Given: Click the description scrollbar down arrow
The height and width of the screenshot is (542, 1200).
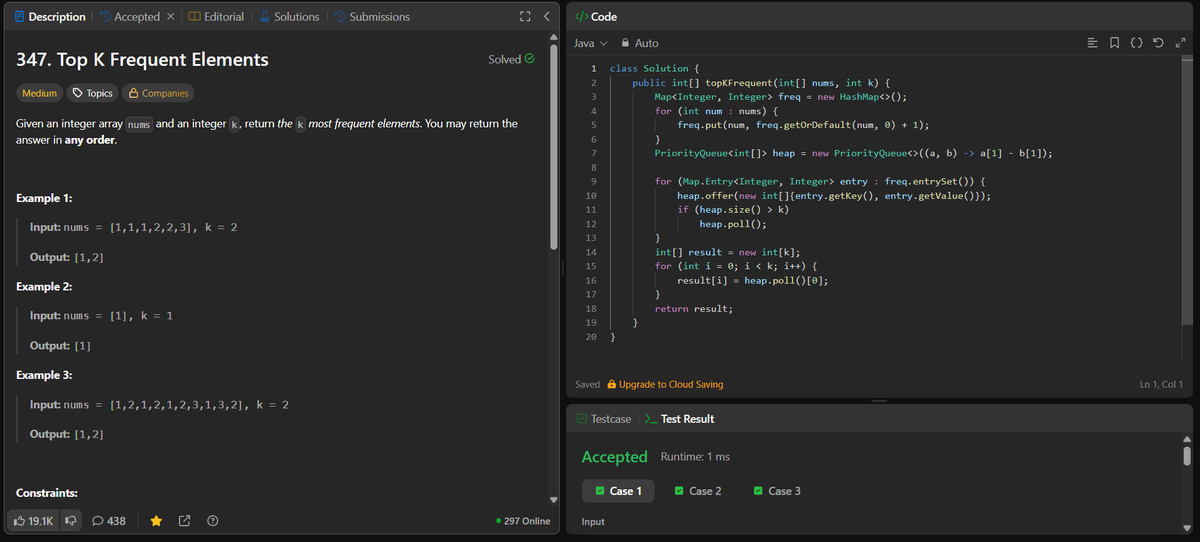Looking at the screenshot, I should point(553,499).
